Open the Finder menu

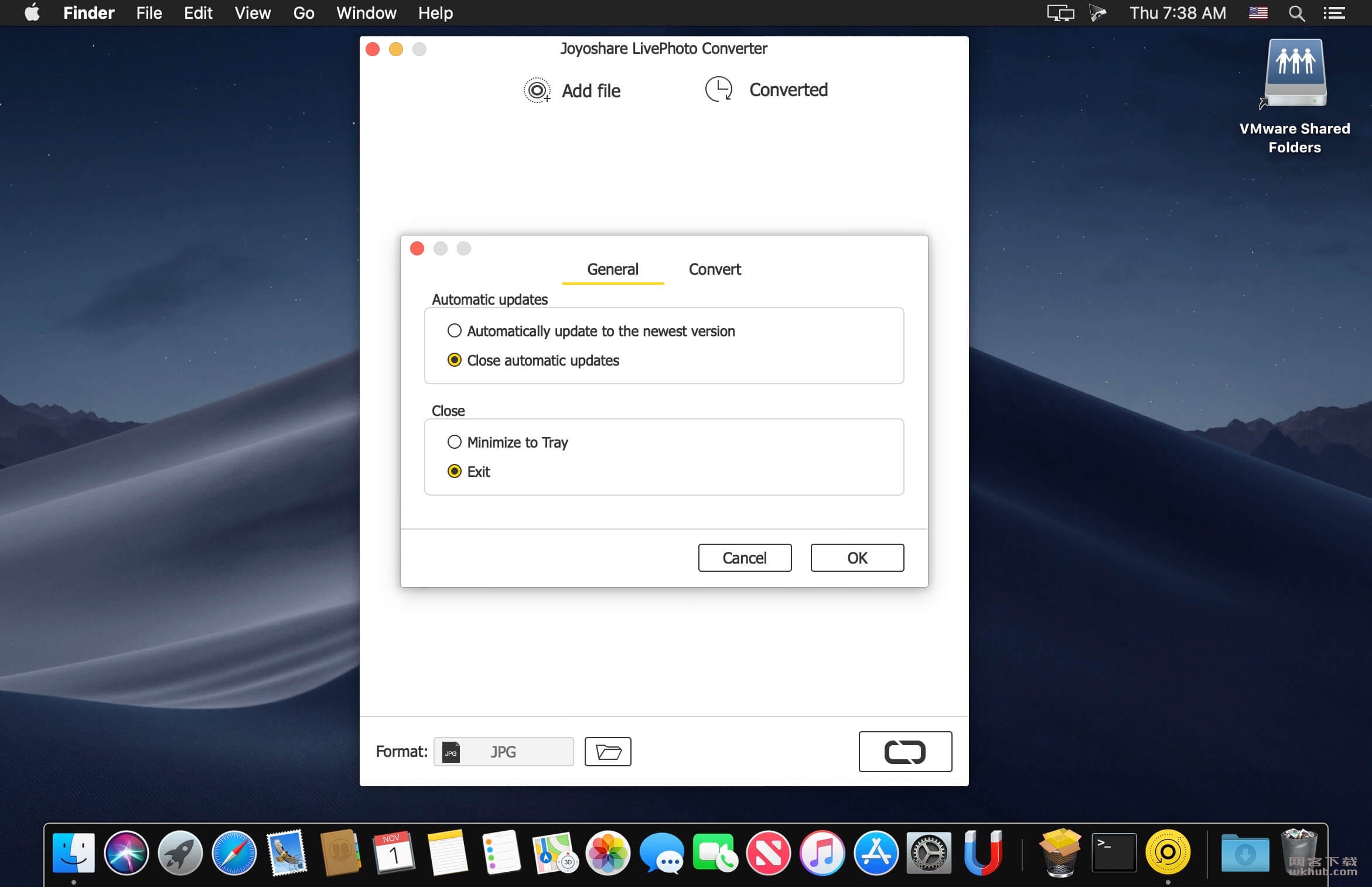click(x=88, y=13)
